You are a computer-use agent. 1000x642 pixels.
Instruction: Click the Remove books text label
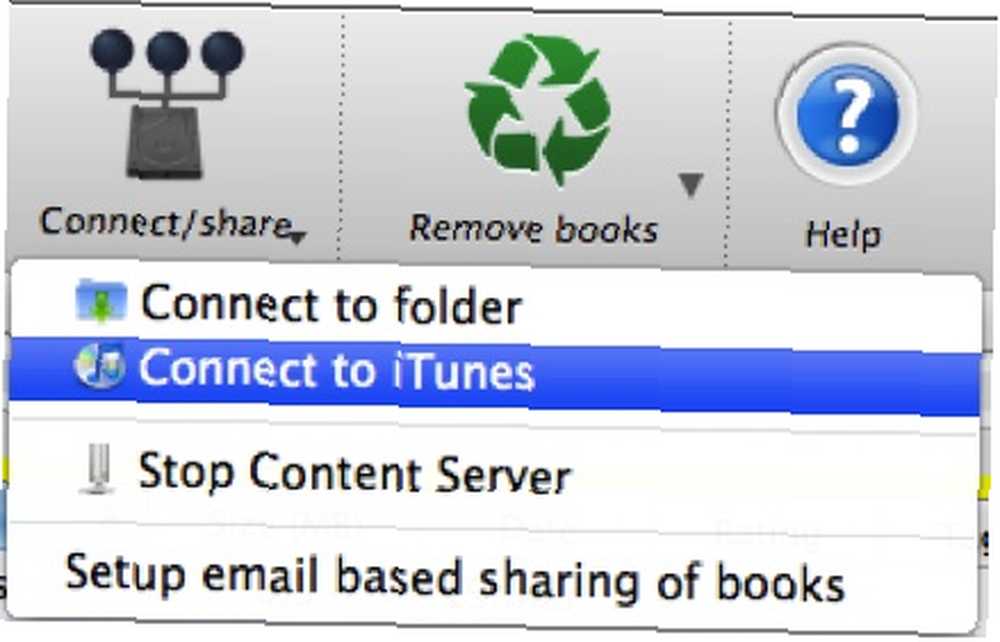pyautogui.click(x=533, y=229)
